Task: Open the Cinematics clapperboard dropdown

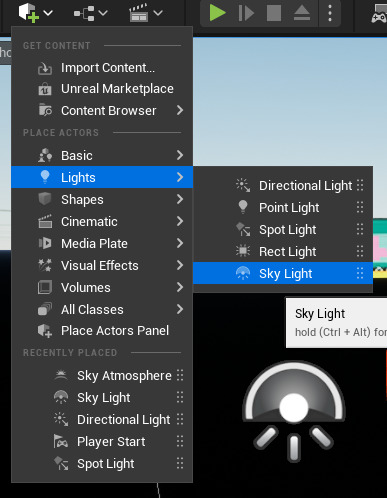Action: (146, 13)
